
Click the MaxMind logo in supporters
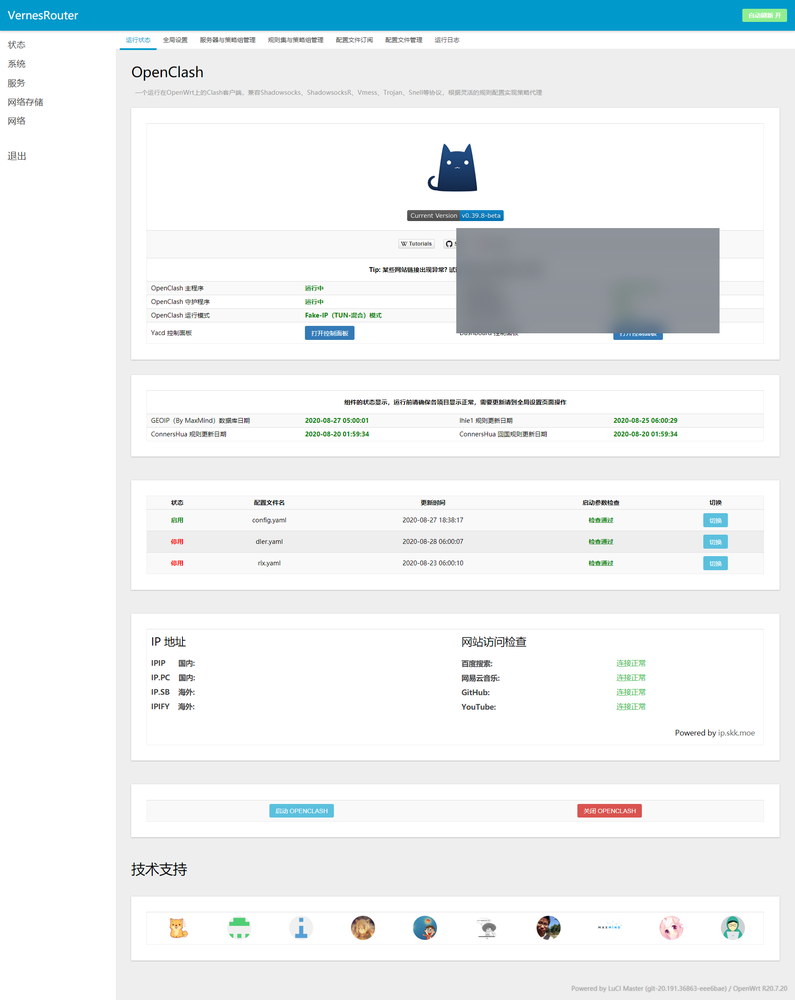(609, 927)
